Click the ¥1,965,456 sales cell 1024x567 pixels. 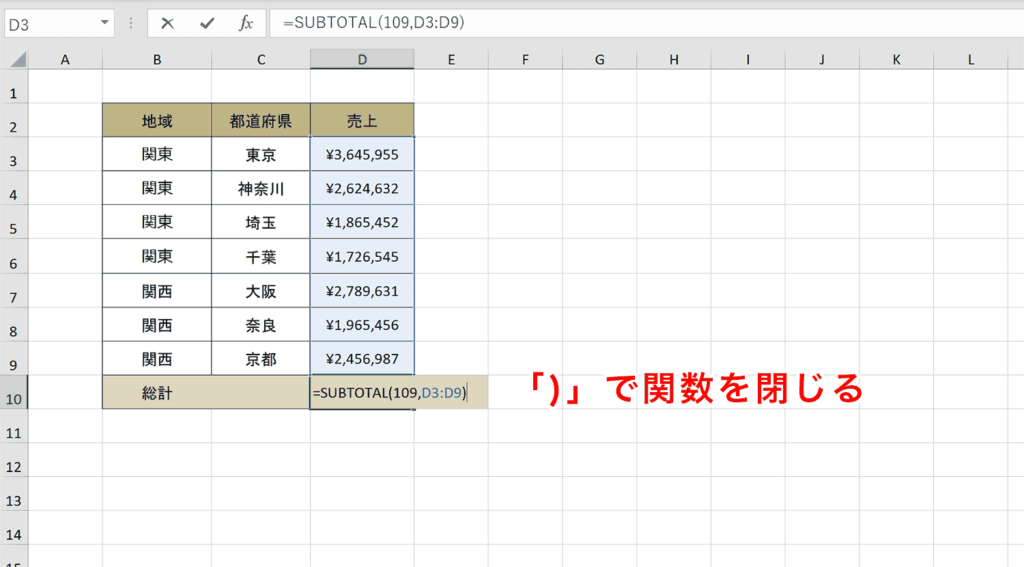362,325
